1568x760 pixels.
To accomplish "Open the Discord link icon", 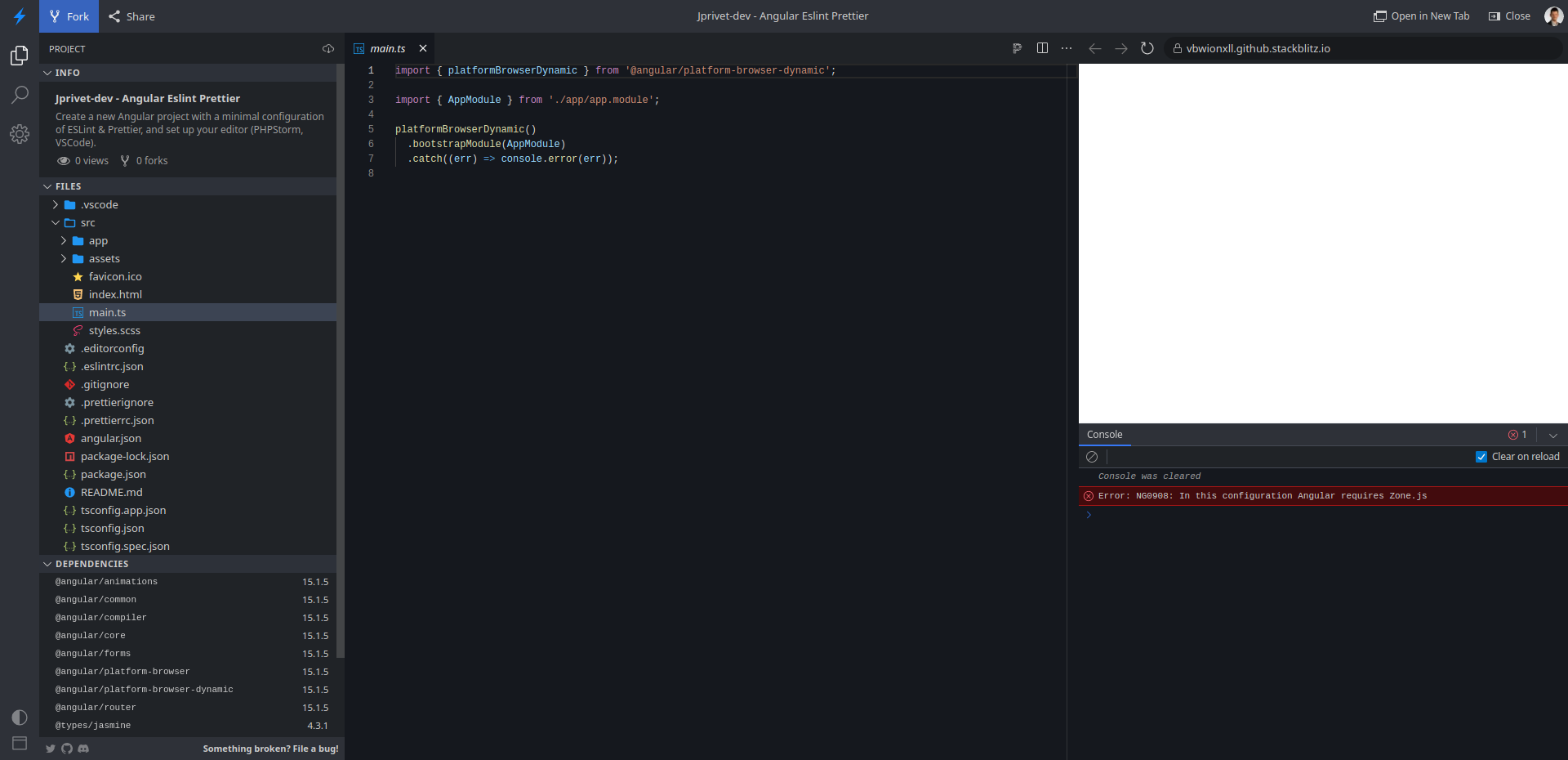I will [x=83, y=749].
